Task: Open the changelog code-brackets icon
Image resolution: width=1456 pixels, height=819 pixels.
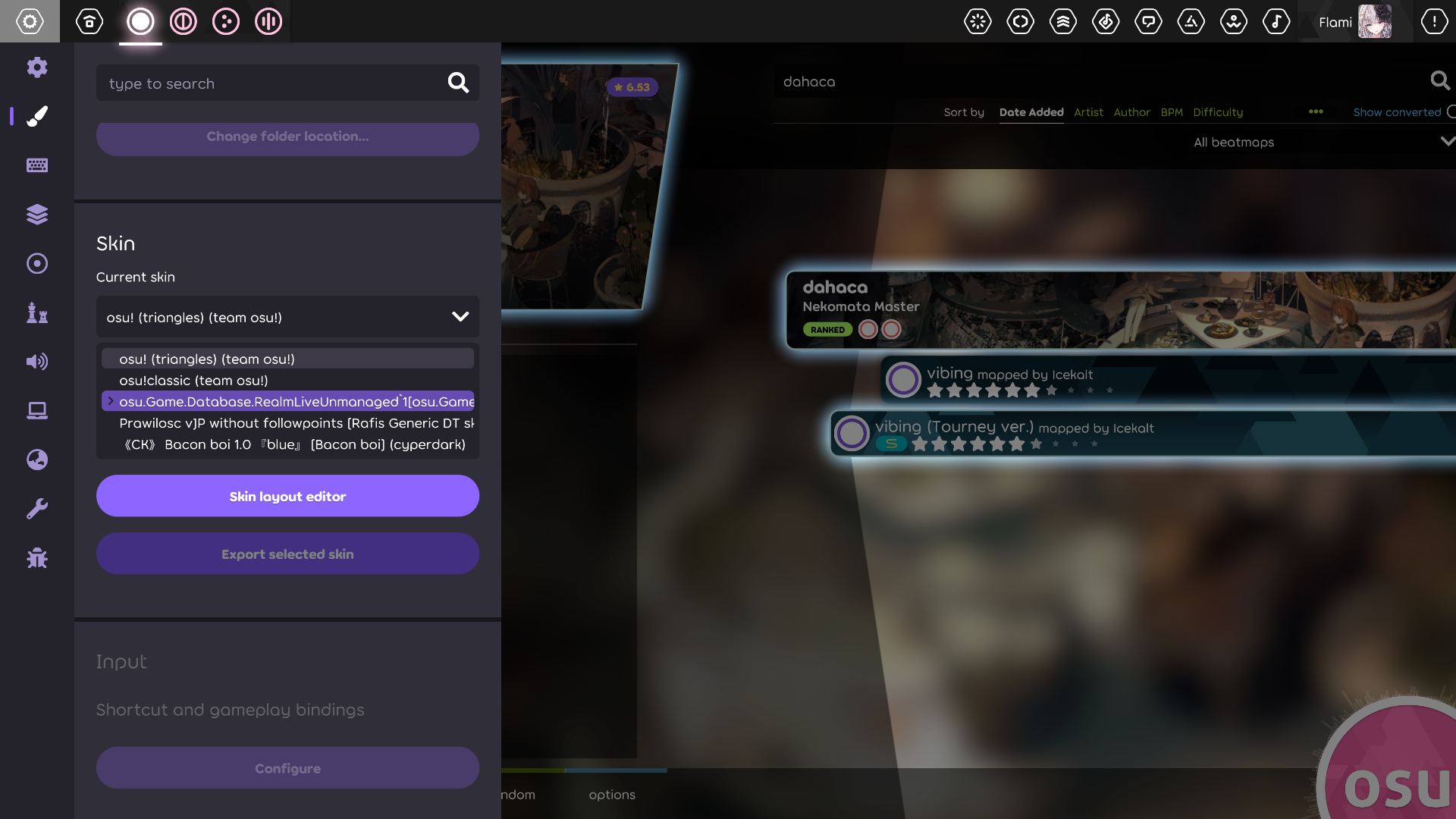Action: [x=1020, y=21]
